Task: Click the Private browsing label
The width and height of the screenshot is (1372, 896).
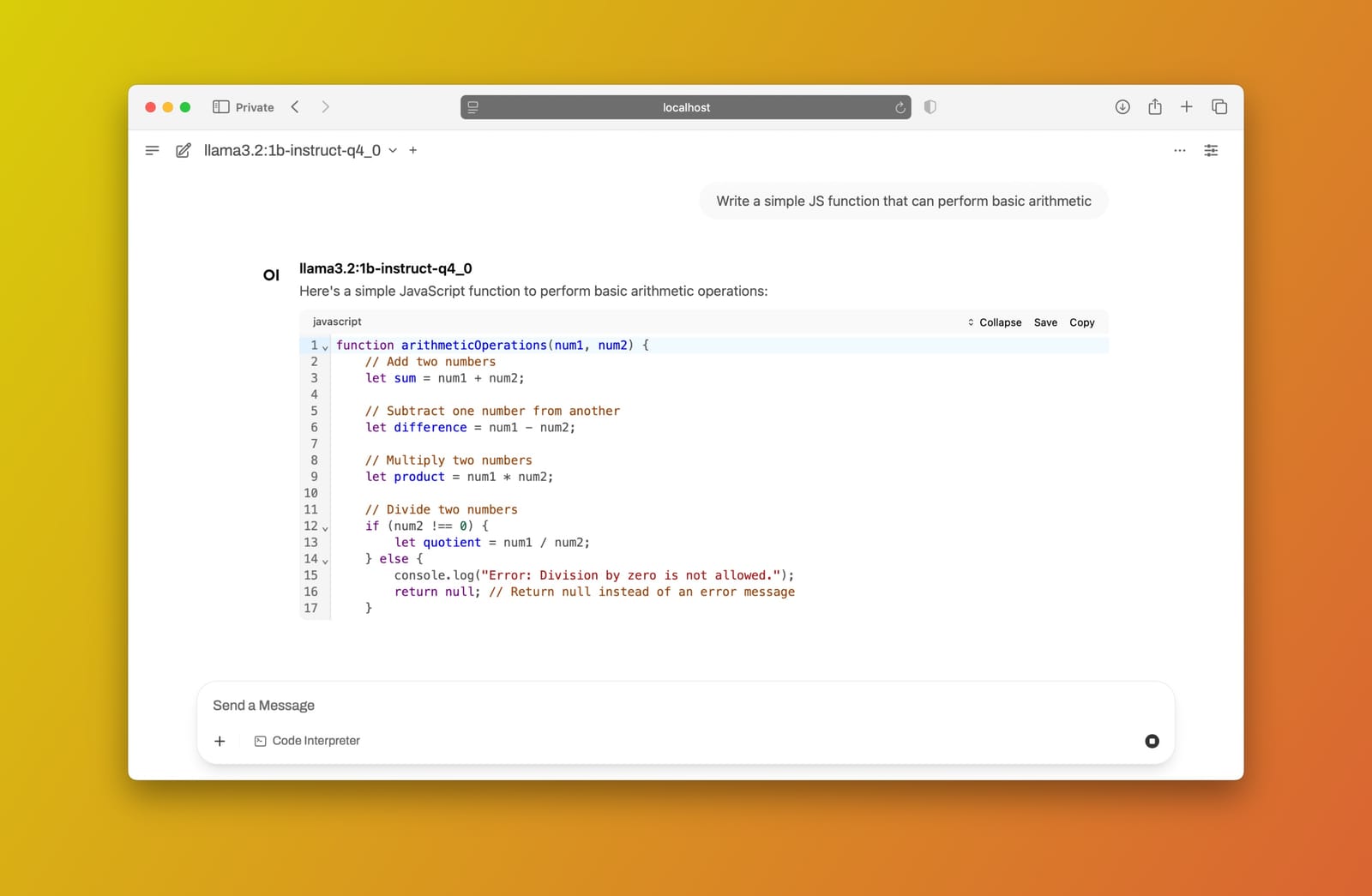Action: (254, 106)
